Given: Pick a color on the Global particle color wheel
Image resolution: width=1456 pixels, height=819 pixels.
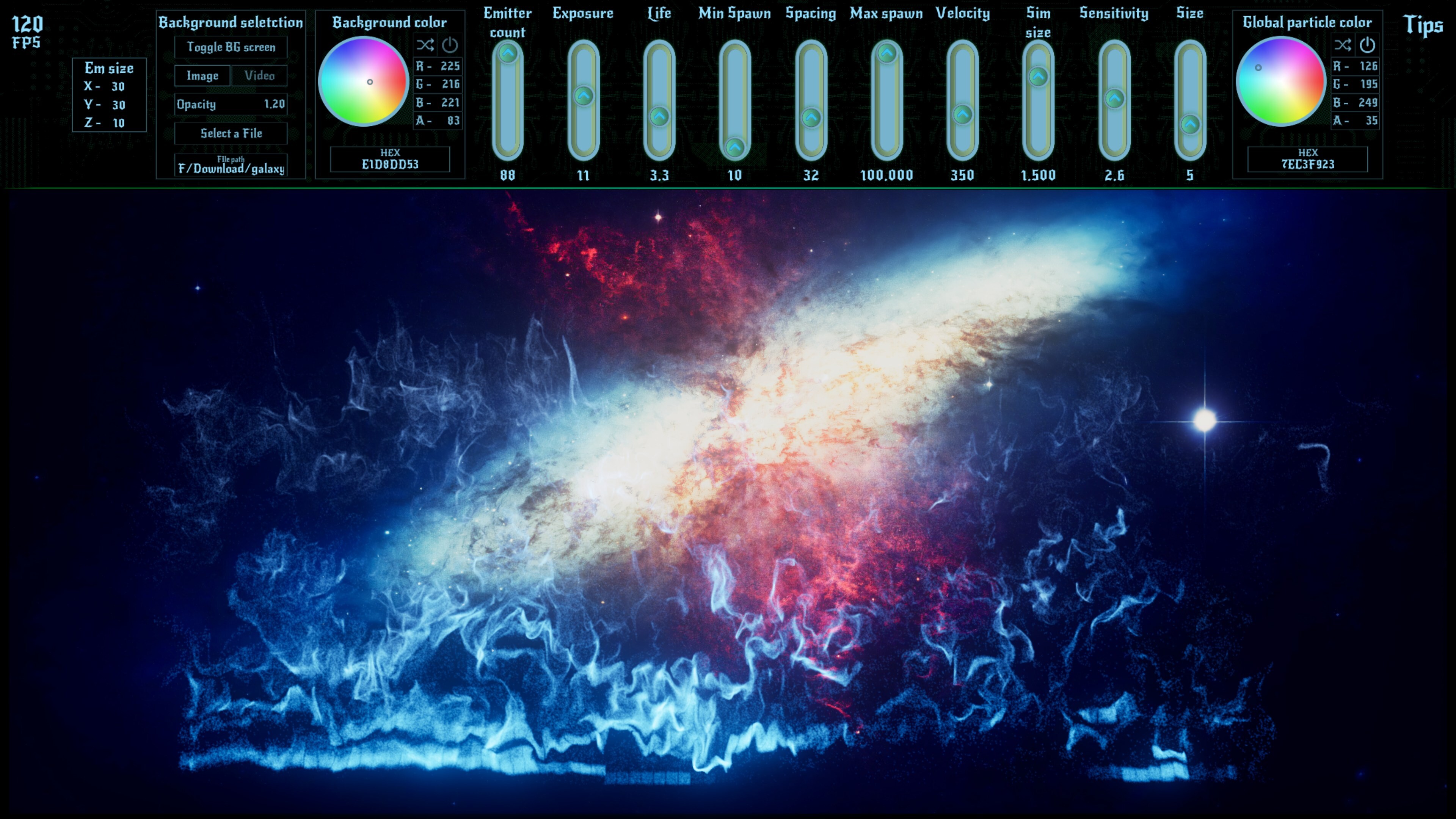Looking at the screenshot, I should coord(1280,83).
